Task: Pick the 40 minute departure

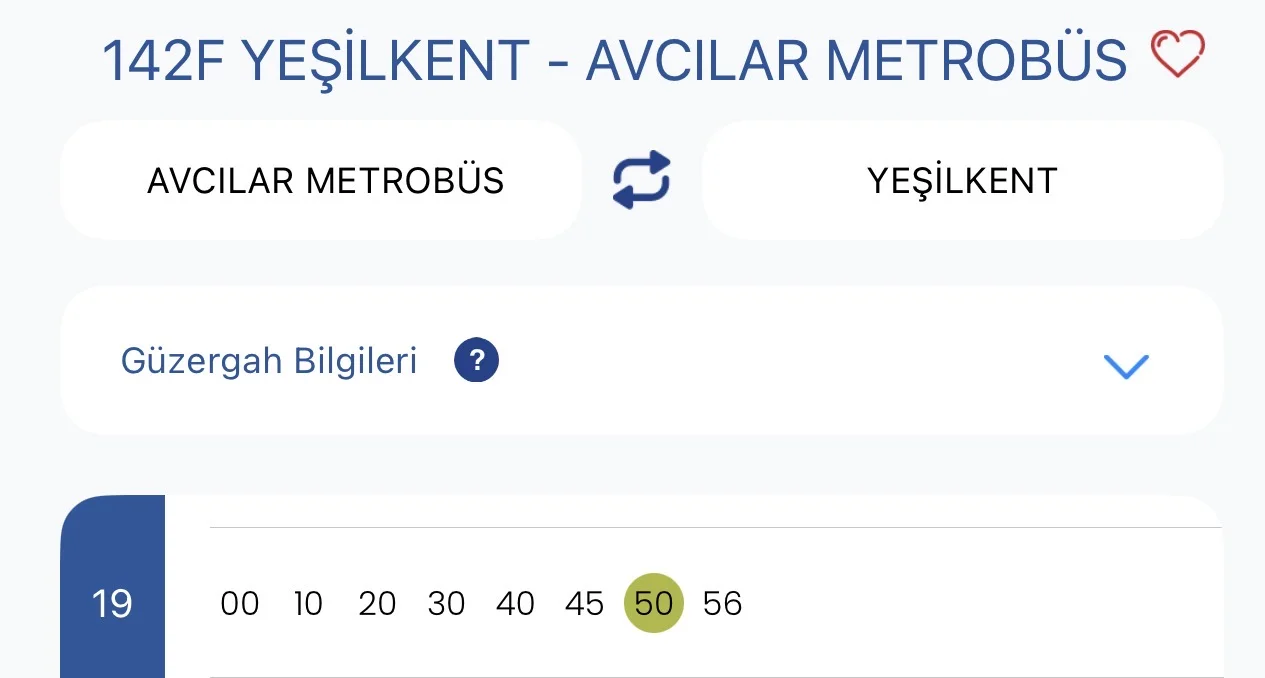Action: coord(516,604)
